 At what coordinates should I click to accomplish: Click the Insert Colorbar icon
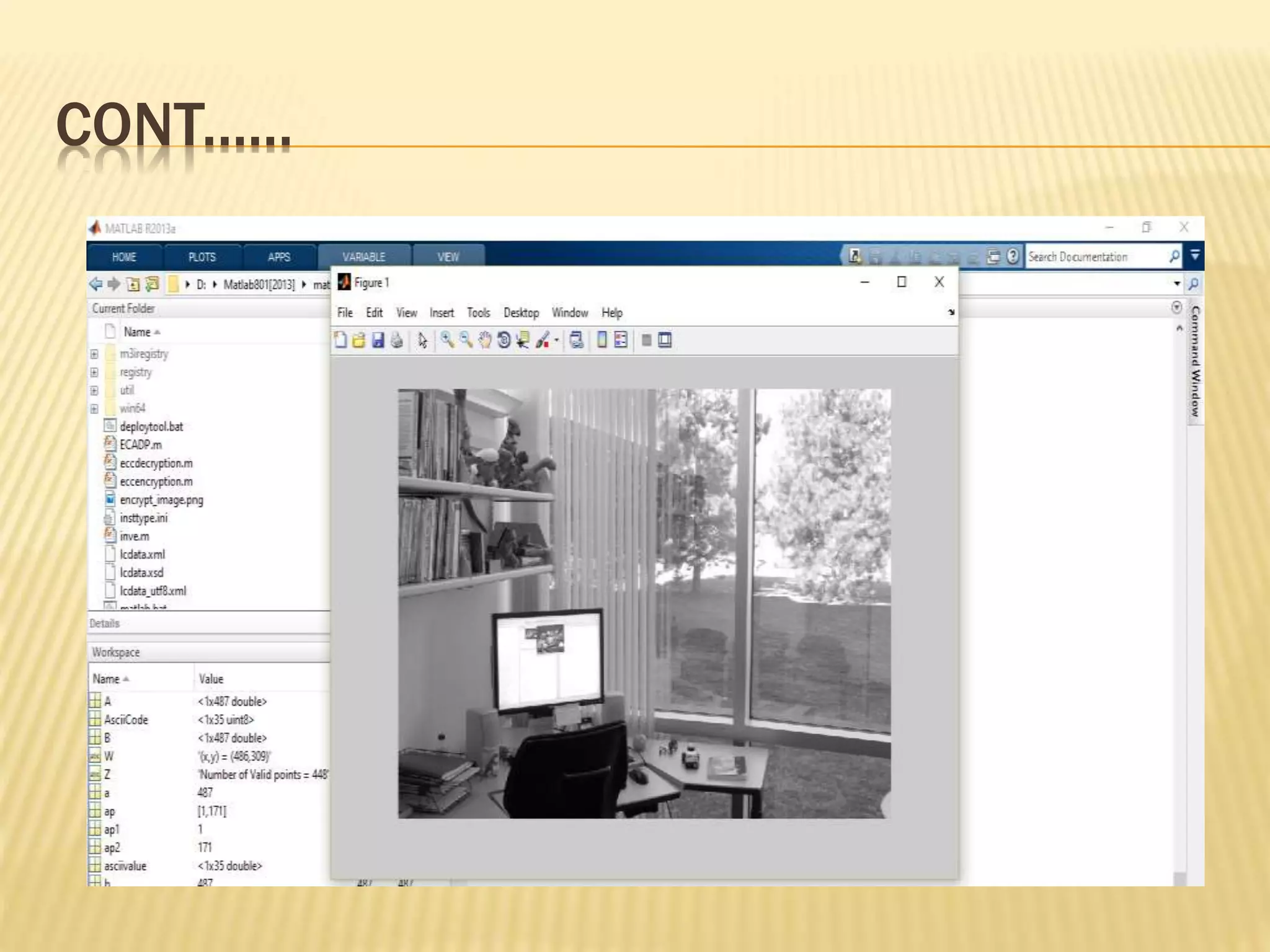[602, 340]
